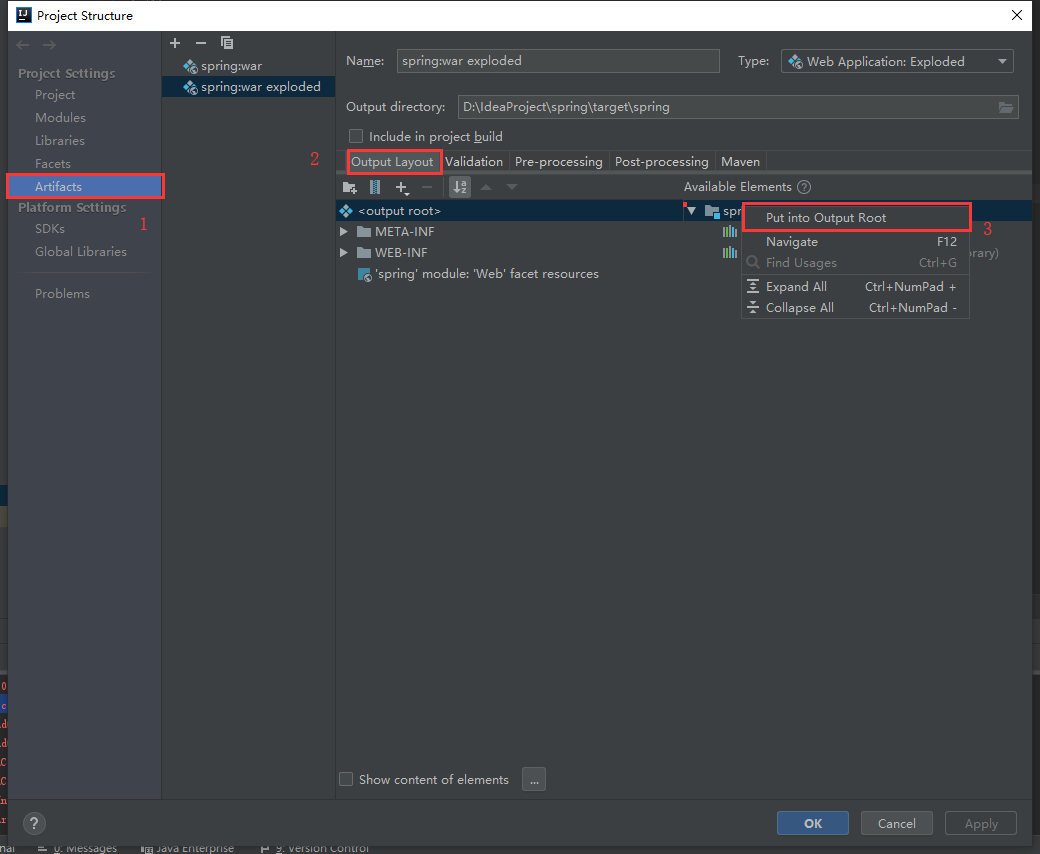Open Messages tool window in IDE
Image resolution: width=1040 pixels, height=854 pixels.
(x=78, y=848)
